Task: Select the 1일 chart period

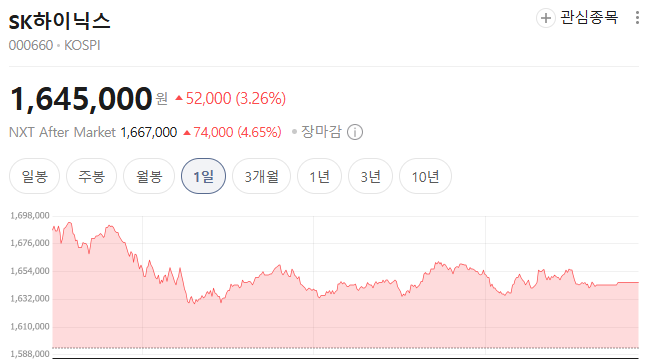Action: point(203,176)
